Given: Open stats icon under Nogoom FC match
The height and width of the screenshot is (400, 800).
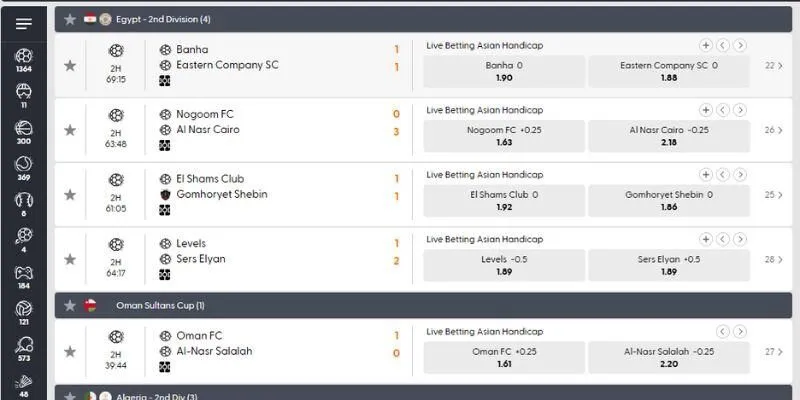Looking at the screenshot, I should [166, 145].
